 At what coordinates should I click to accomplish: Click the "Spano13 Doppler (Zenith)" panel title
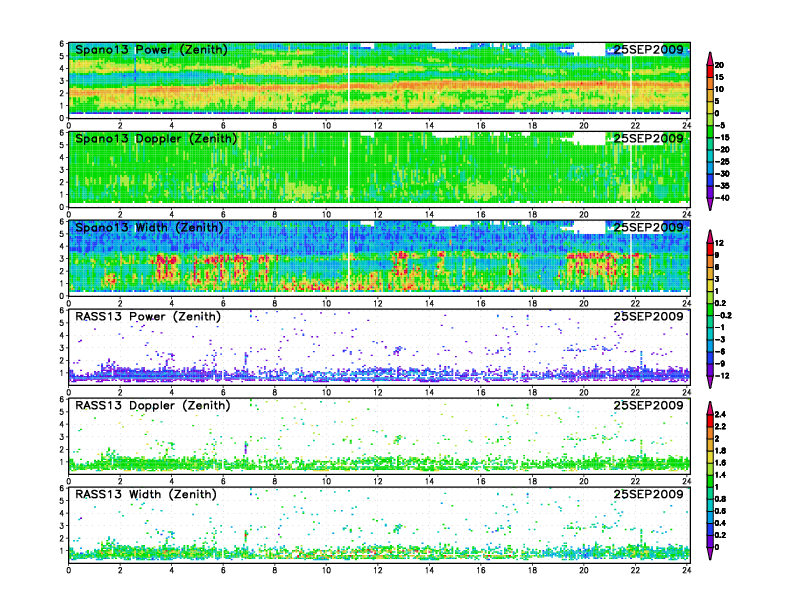(x=156, y=138)
